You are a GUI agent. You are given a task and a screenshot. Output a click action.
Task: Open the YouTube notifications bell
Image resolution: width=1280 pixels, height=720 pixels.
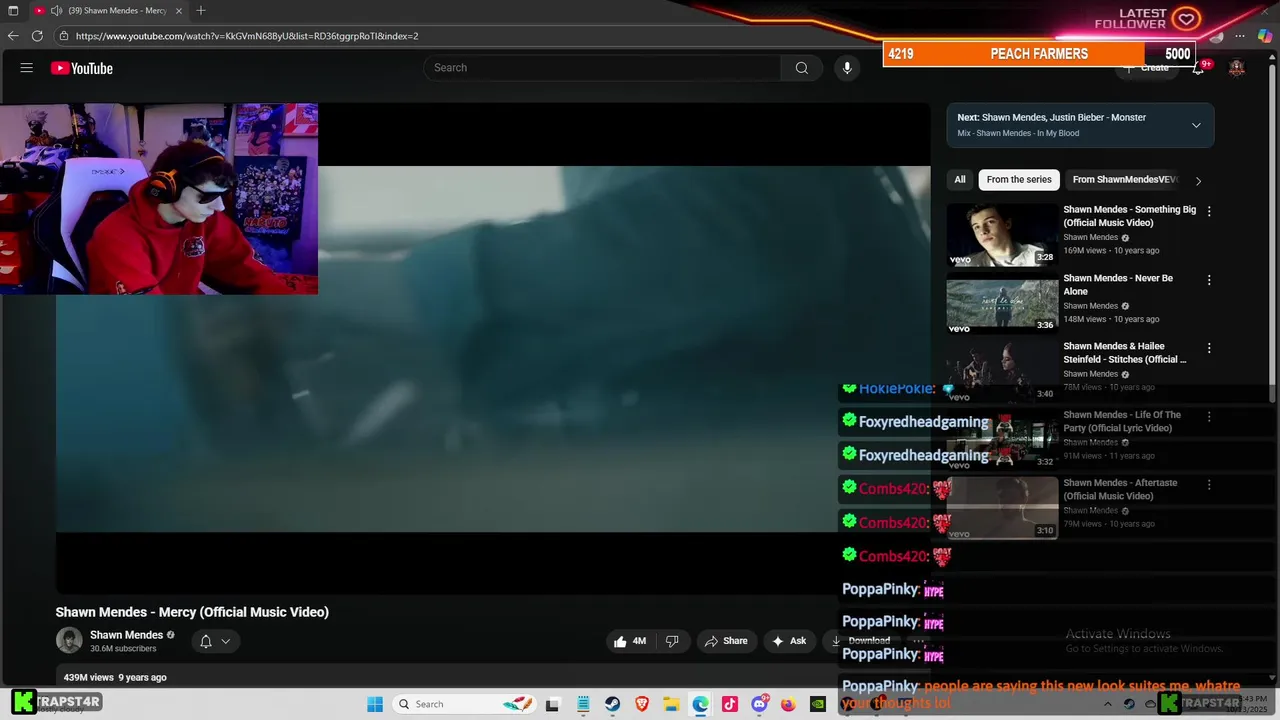[1198, 68]
